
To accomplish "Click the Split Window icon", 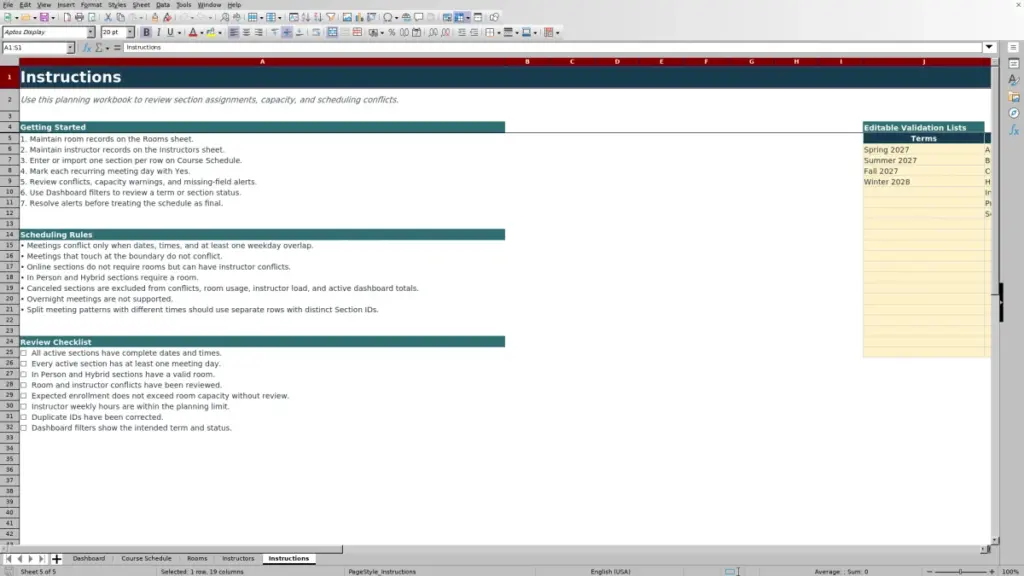I will pos(478,18).
